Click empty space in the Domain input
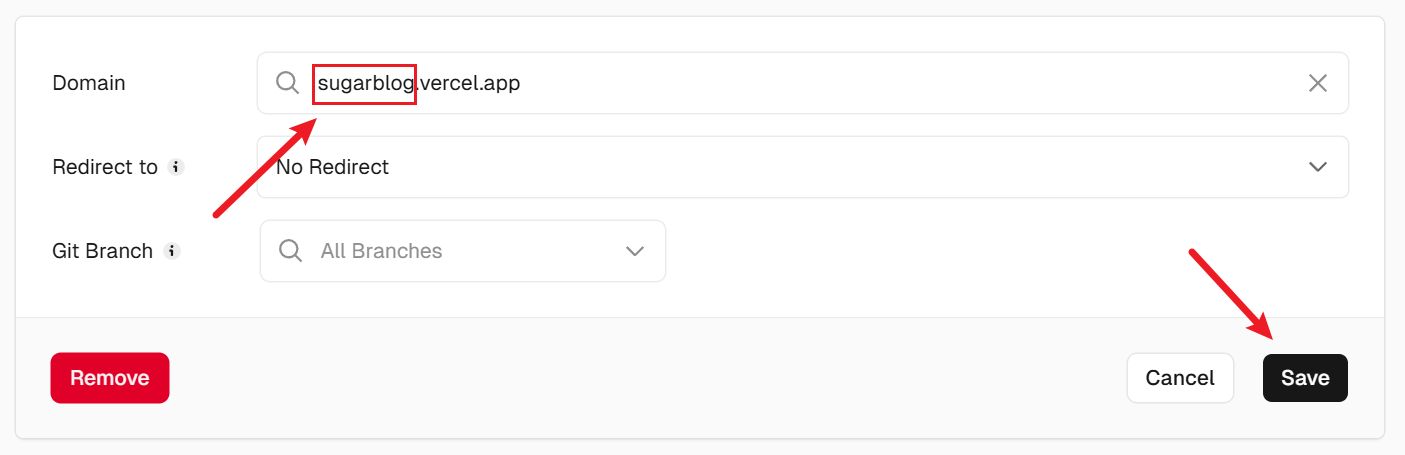The image size is (1405, 455). click(x=900, y=83)
